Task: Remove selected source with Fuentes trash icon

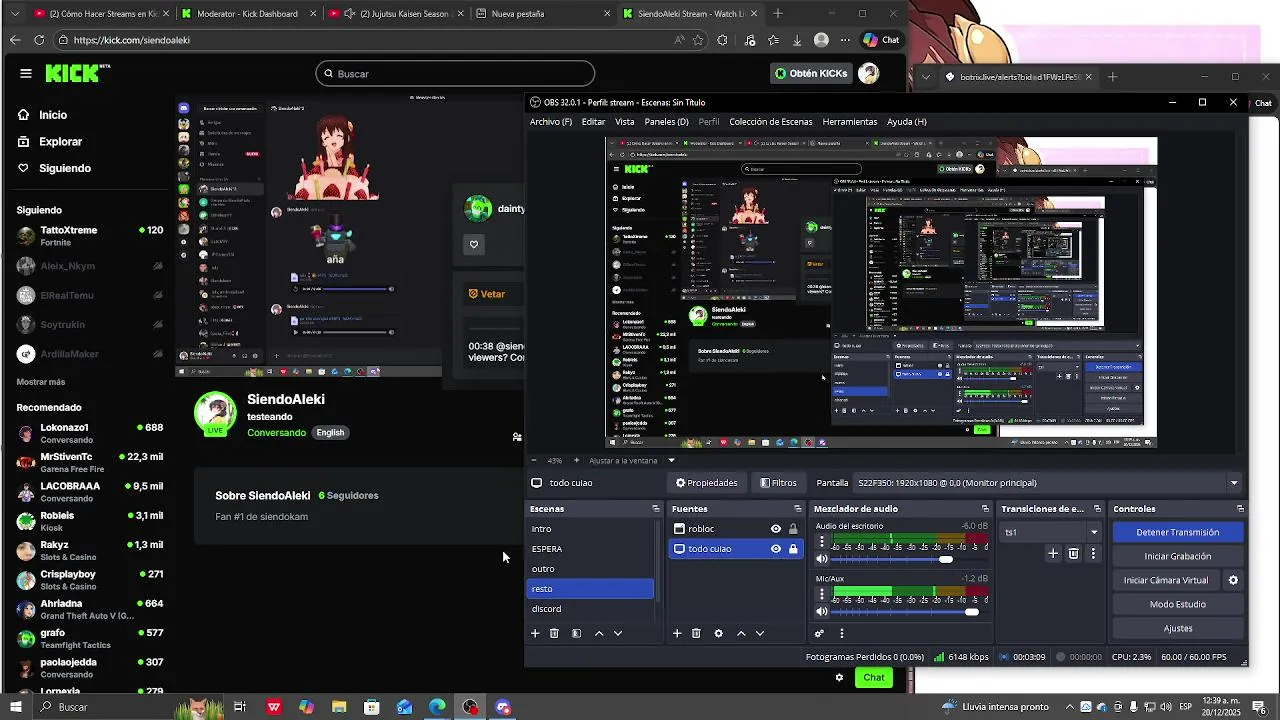Action: point(696,633)
